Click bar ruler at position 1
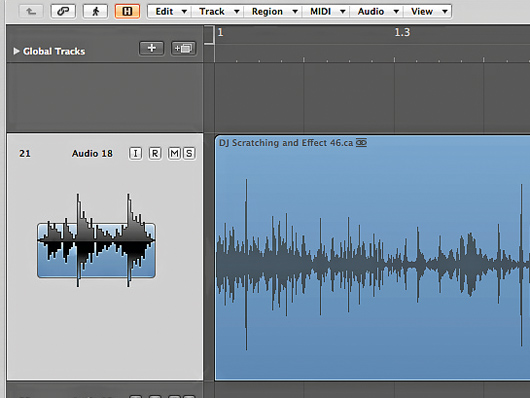The height and width of the screenshot is (398, 530). pyautogui.click(x=220, y=32)
